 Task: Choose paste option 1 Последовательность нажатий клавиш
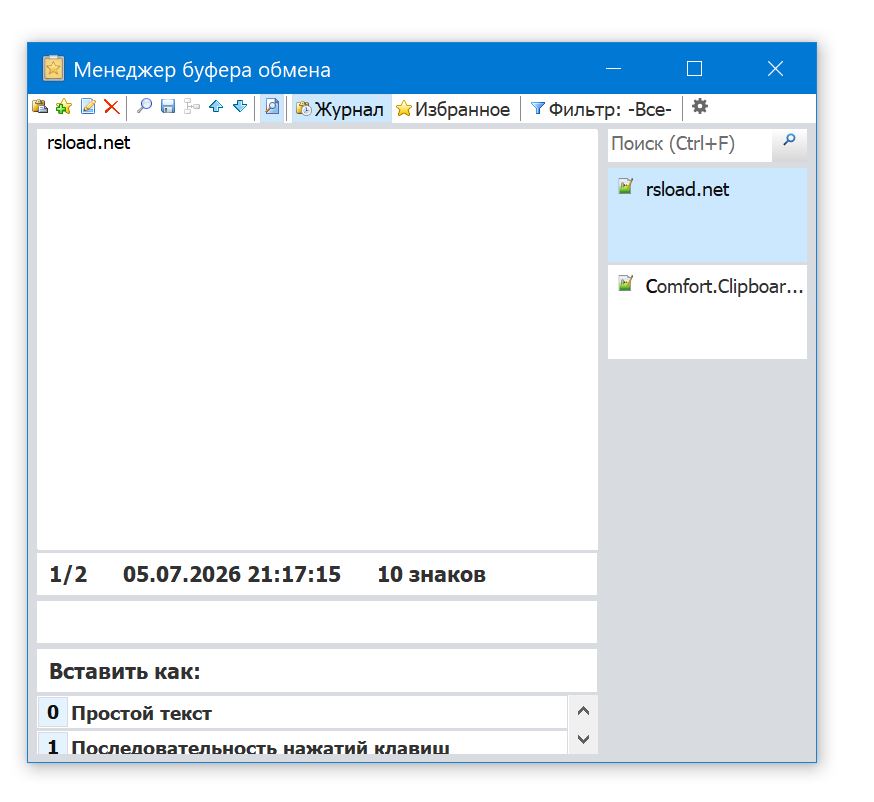302,743
